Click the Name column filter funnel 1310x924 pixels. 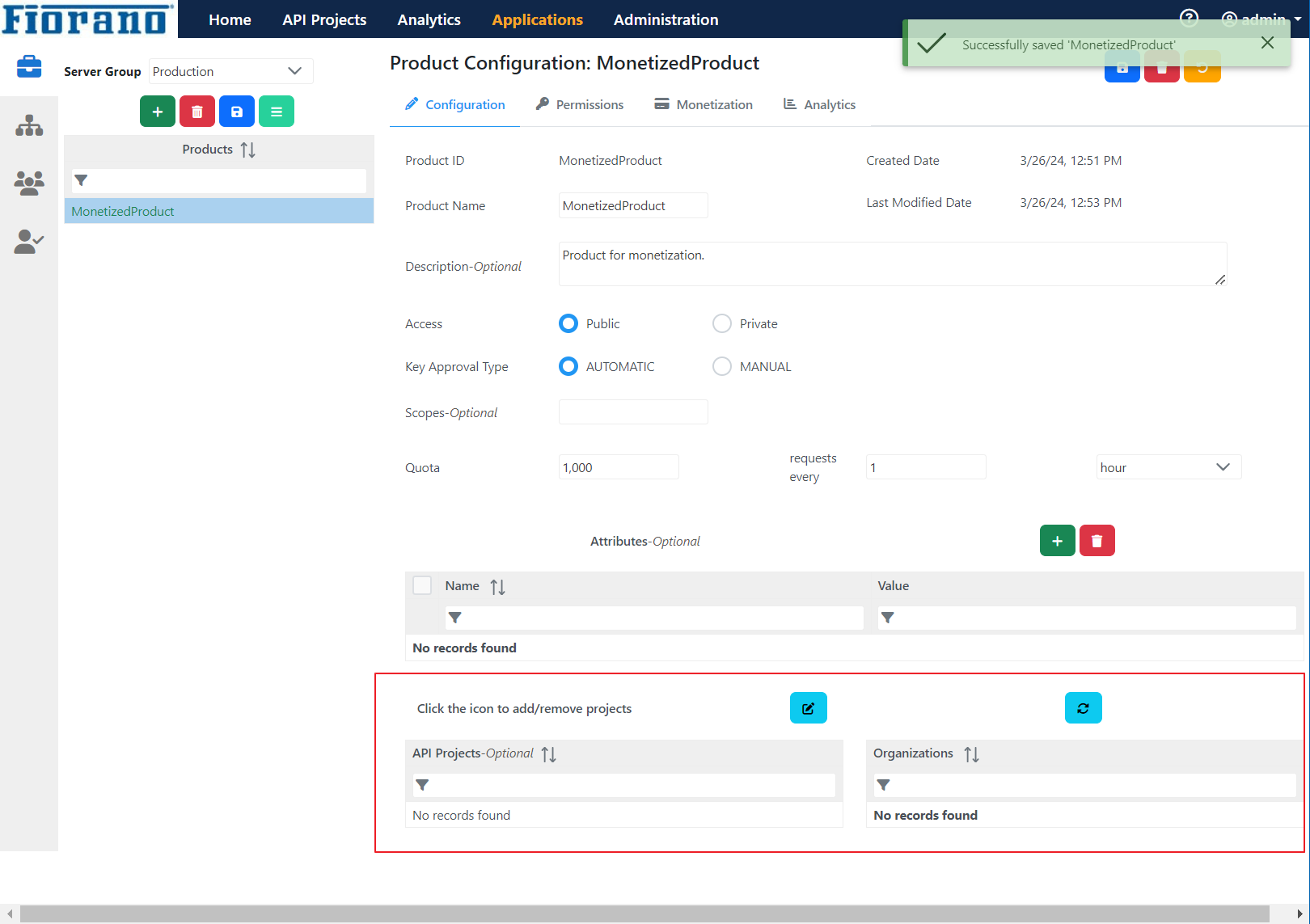(x=455, y=618)
